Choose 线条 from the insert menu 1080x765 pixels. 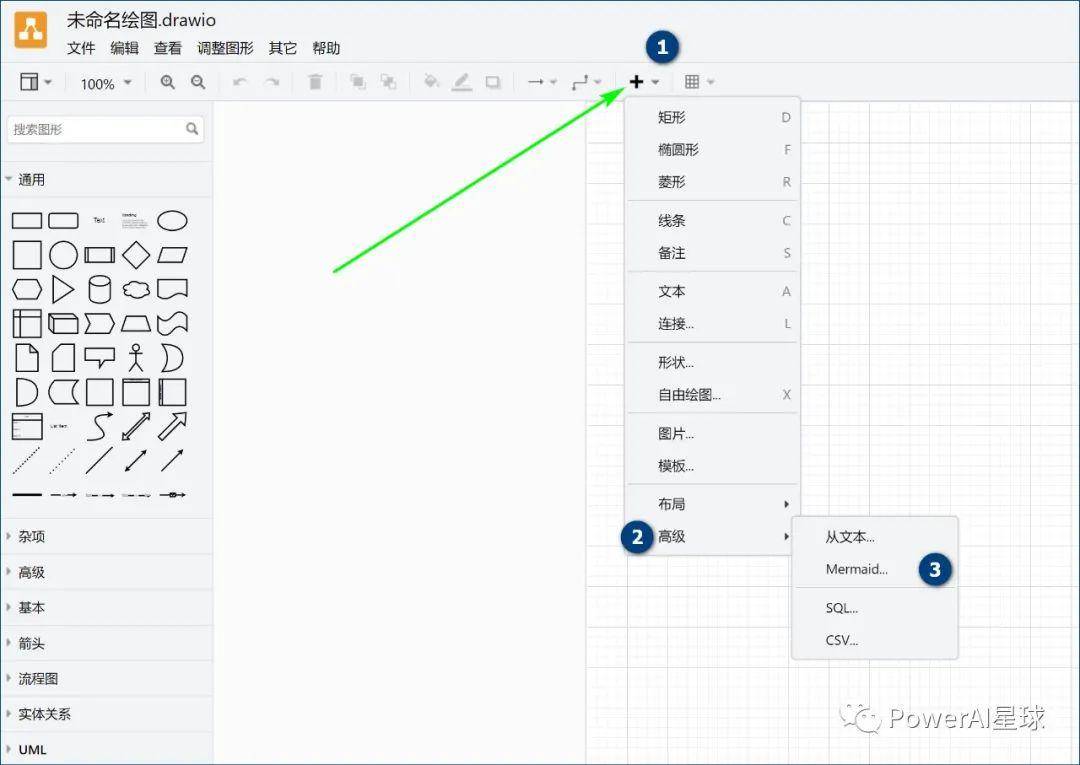pyautogui.click(x=713, y=221)
